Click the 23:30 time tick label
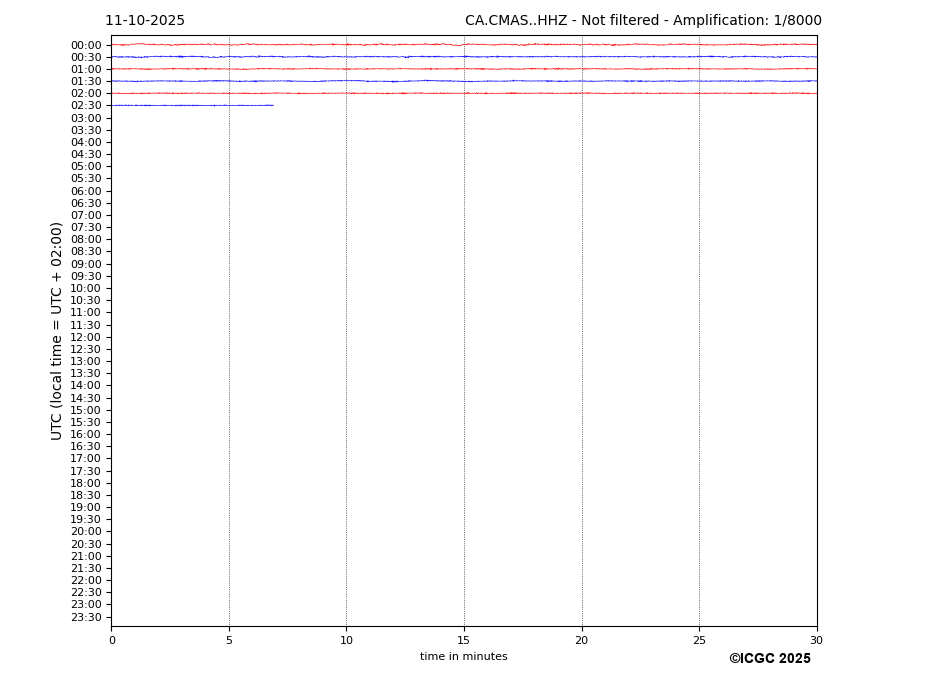 click(x=85, y=617)
